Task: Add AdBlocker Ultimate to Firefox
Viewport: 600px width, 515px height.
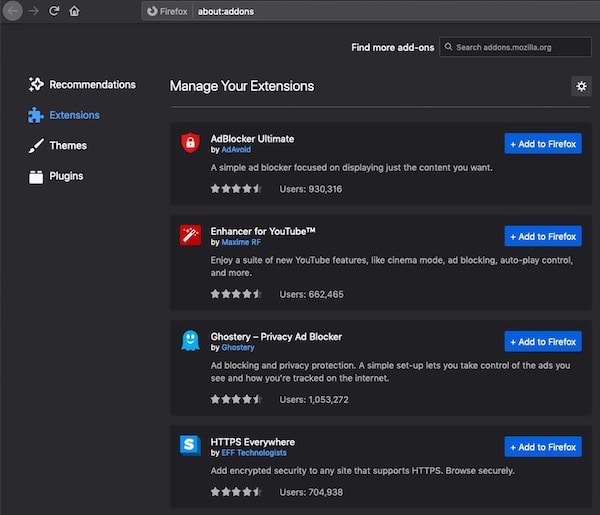Action: (x=543, y=143)
